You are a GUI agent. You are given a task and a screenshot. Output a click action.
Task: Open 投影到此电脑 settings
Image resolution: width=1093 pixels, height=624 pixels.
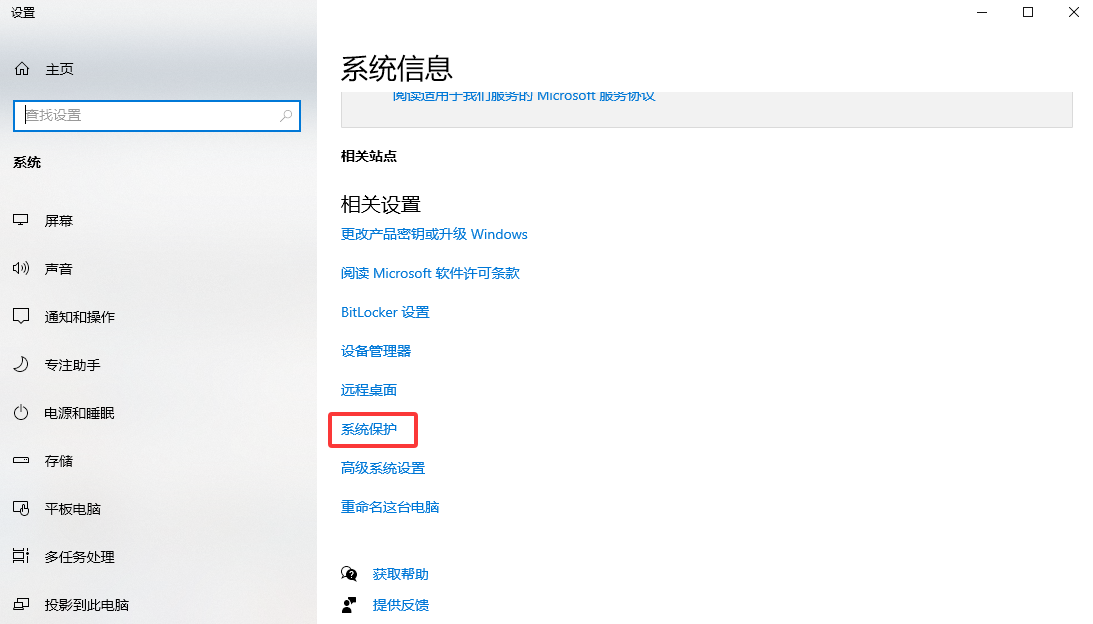(x=86, y=604)
